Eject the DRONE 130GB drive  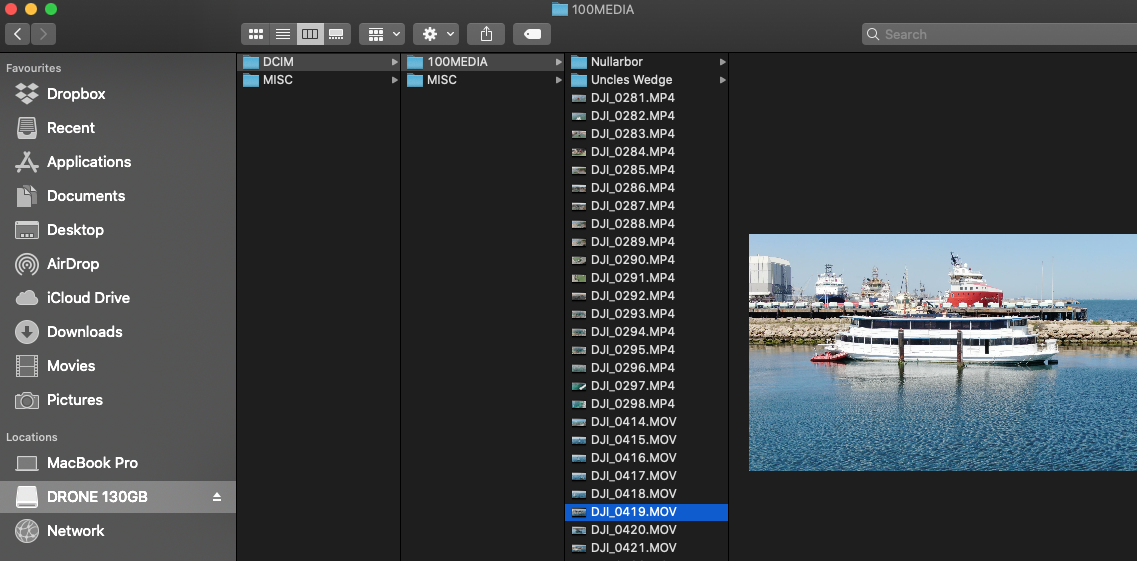pos(217,497)
